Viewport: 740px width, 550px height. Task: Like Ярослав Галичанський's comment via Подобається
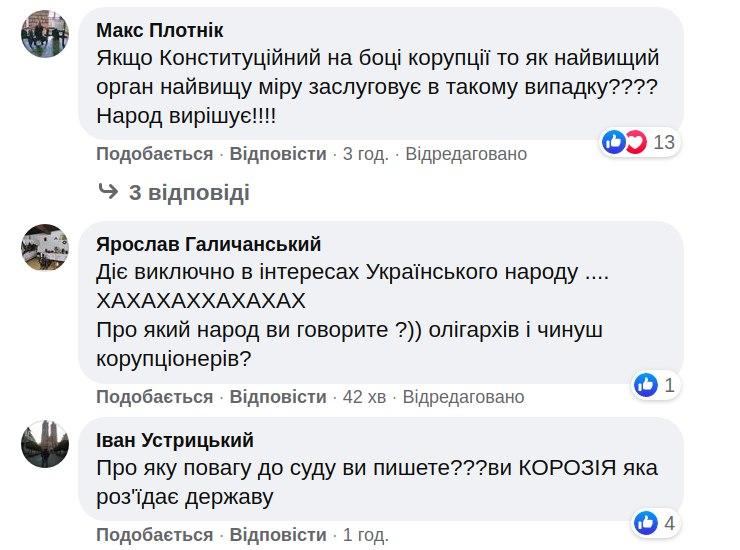coord(154,397)
